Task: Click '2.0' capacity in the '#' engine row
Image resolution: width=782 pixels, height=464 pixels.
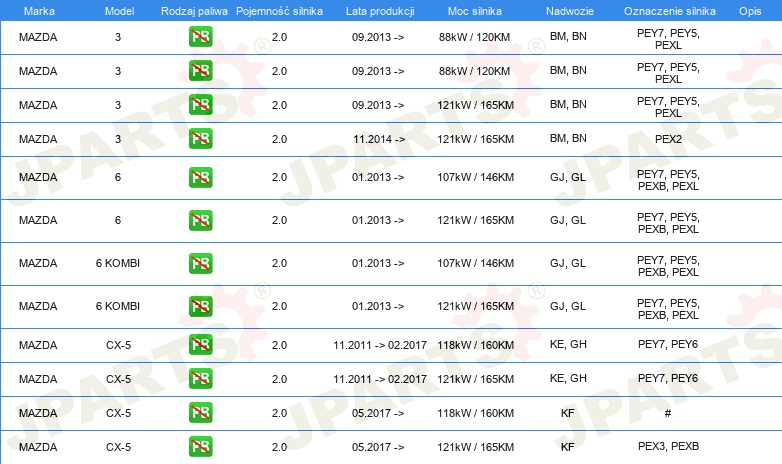Action: click(x=279, y=413)
